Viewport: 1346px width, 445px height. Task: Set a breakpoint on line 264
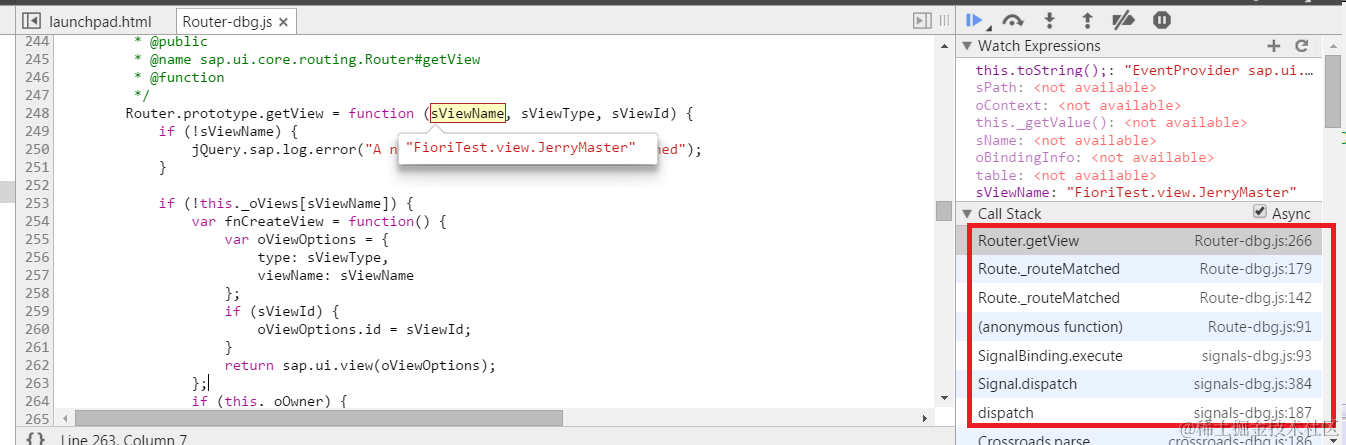(x=35, y=402)
